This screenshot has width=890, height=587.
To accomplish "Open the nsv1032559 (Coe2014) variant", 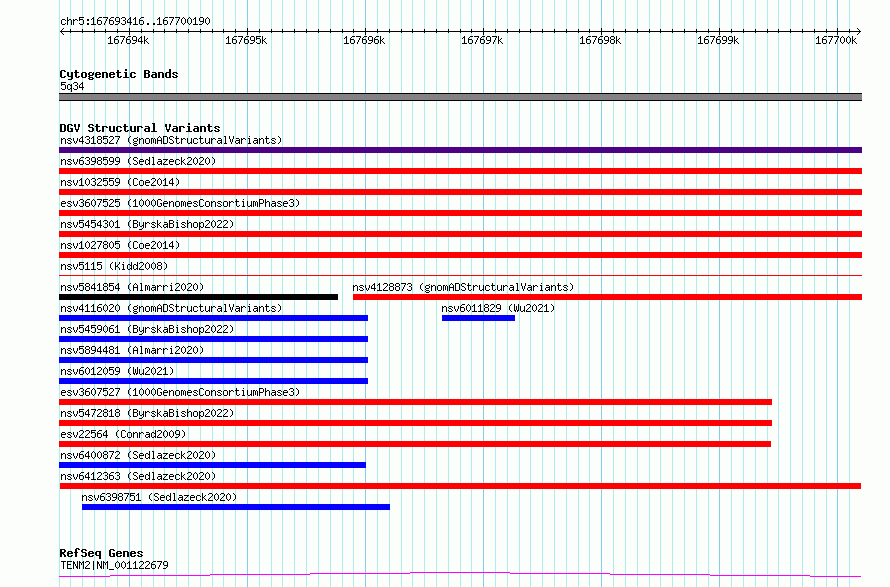I will tap(120, 182).
